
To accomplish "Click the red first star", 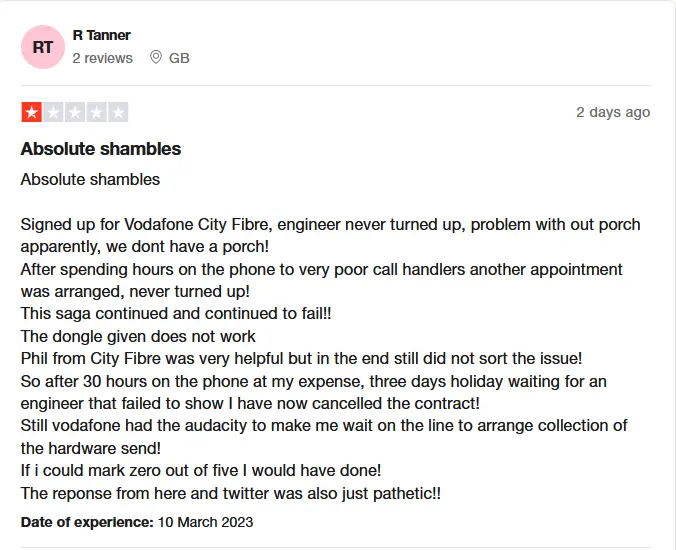I will [x=31, y=112].
